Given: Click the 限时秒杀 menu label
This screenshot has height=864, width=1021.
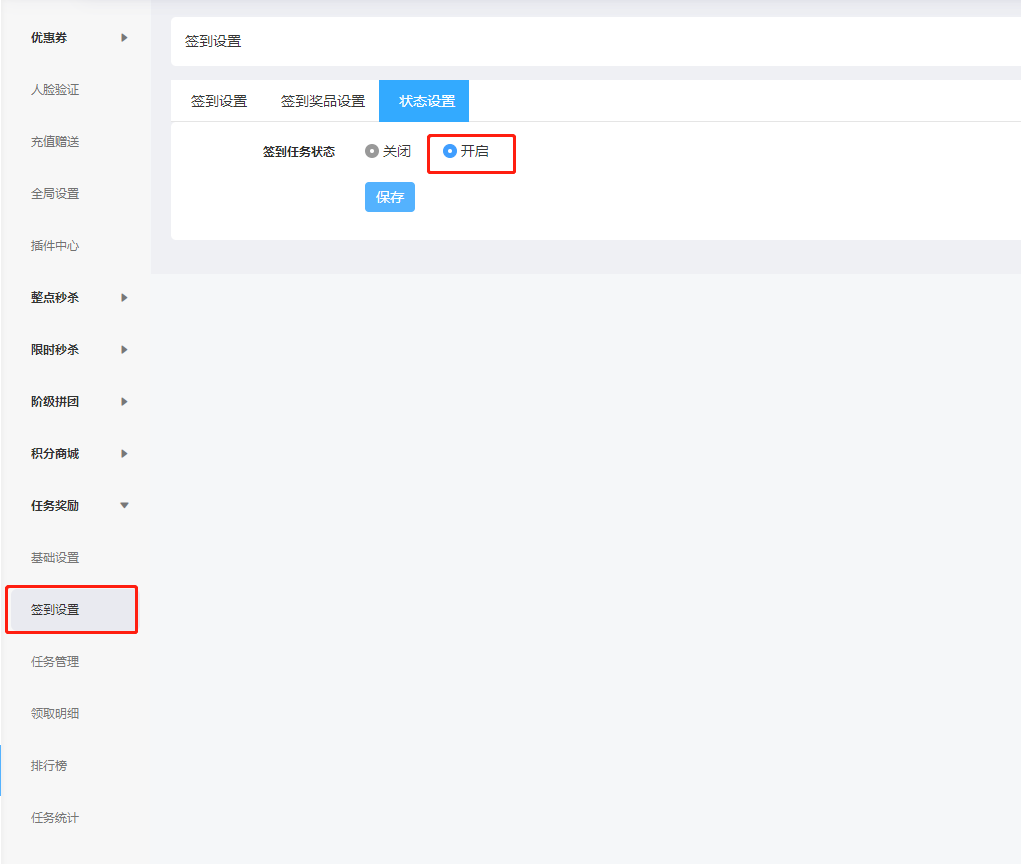Looking at the screenshot, I should (55, 350).
